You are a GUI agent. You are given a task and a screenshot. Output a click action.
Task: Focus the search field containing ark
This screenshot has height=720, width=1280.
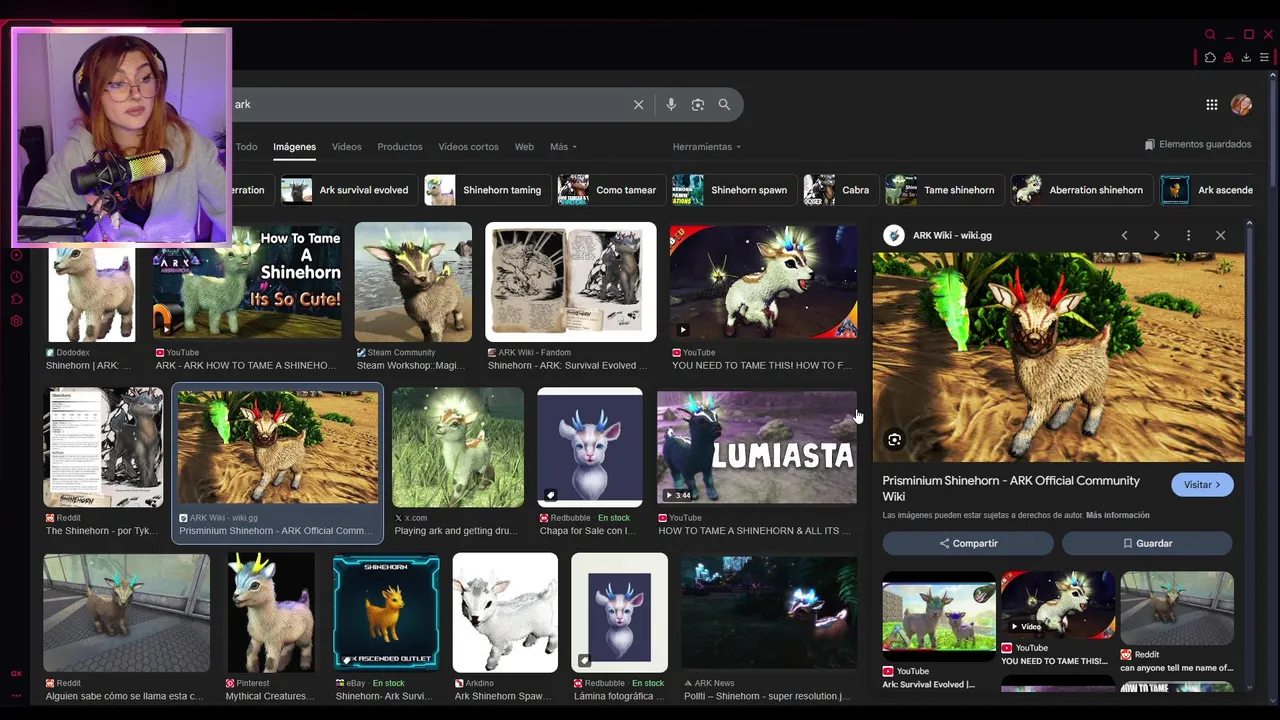[x=430, y=105]
